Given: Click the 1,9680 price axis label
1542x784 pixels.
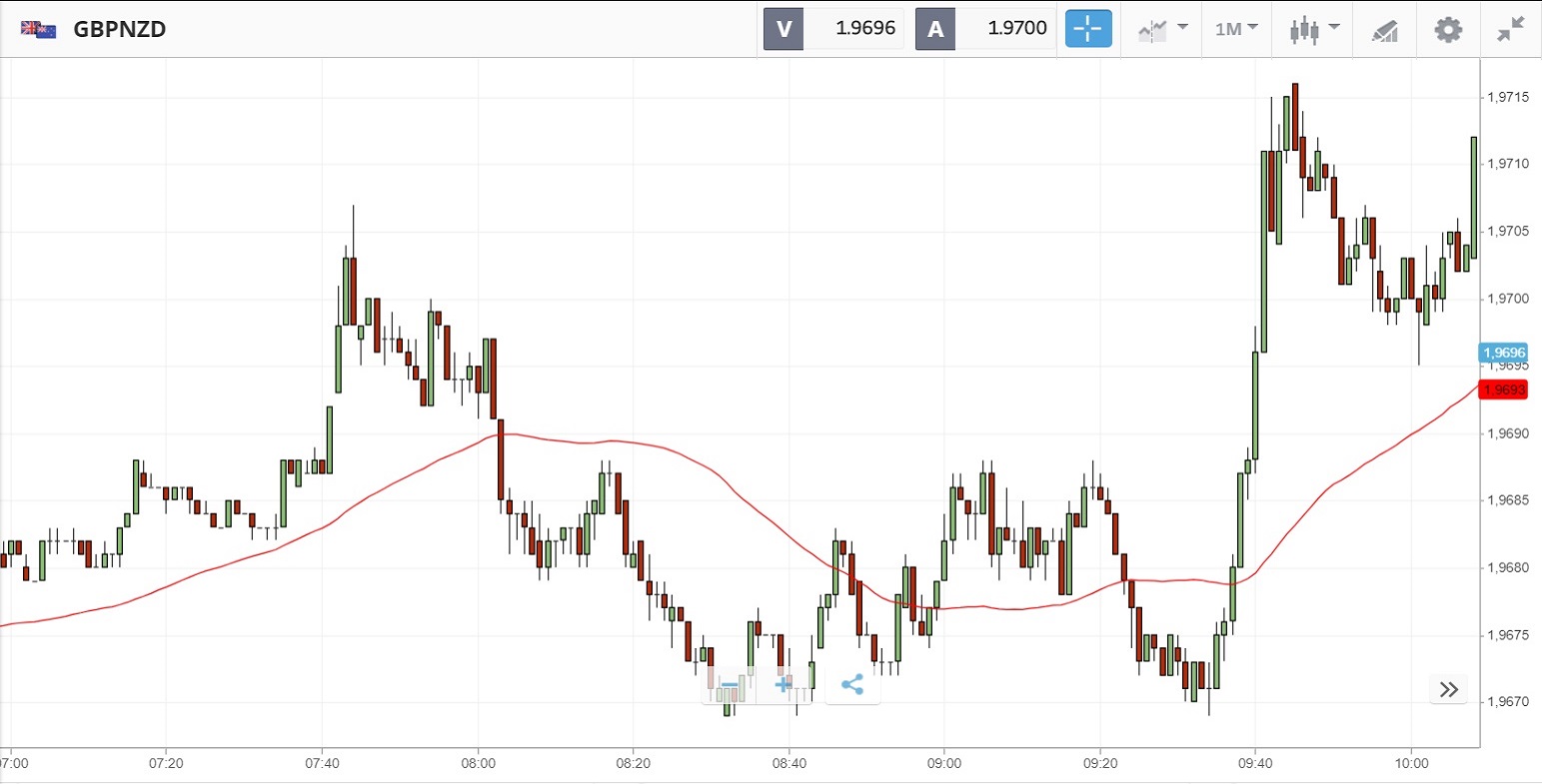Looking at the screenshot, I should point(1508,567).
